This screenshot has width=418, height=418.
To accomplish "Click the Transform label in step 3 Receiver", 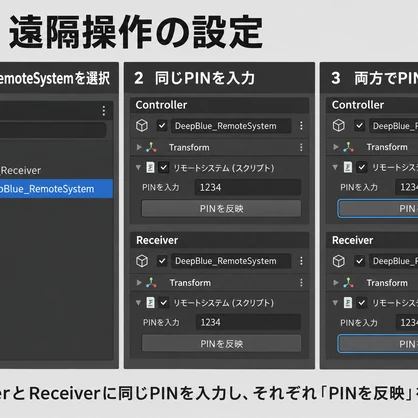I will (x=387, y=283).
